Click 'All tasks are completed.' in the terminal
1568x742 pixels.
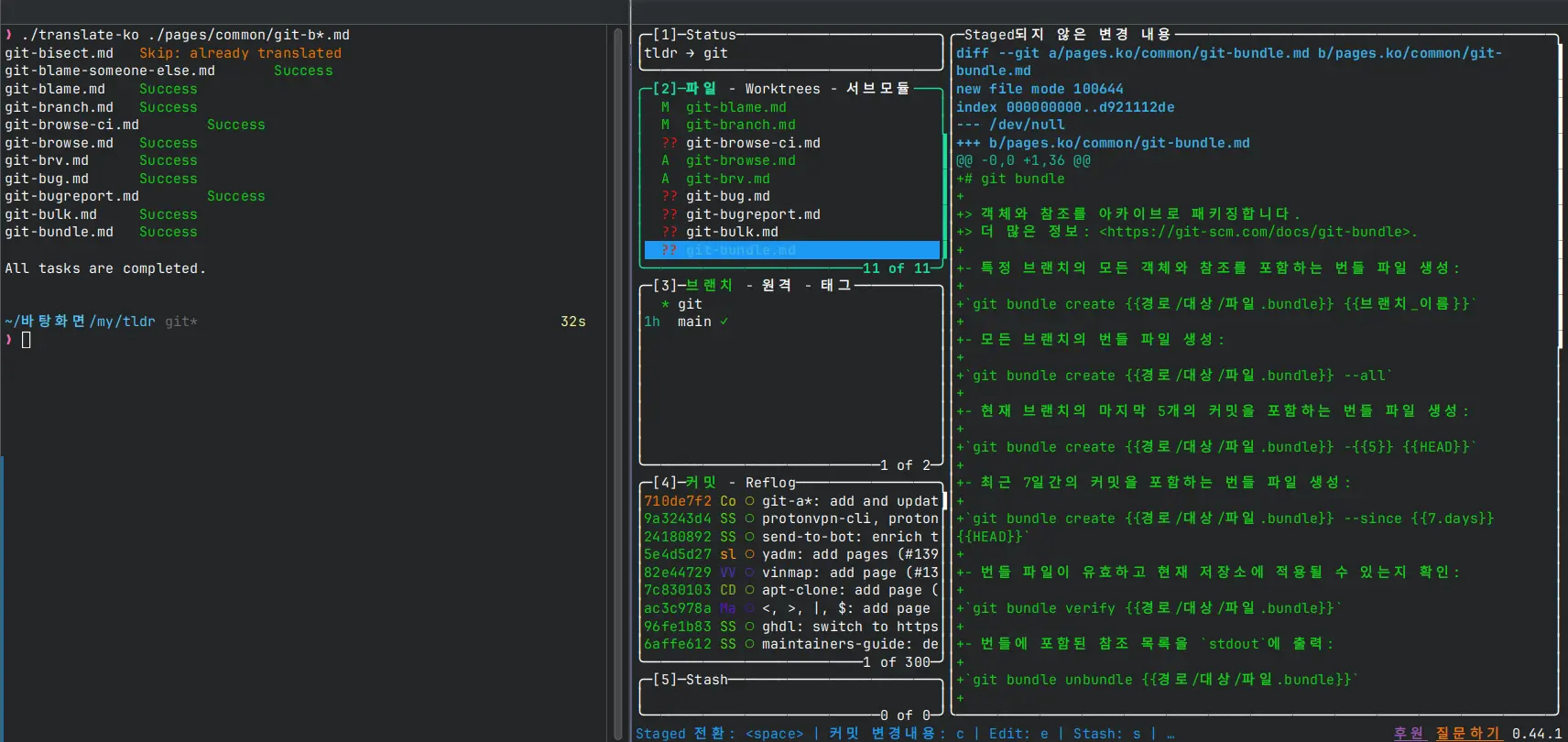tap(105, 268)
